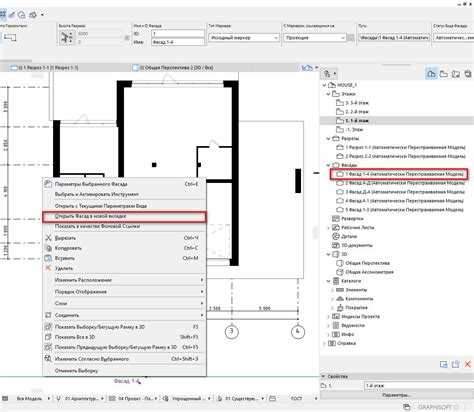The image size is (474, 412).
Task: Click the Параметры button under Properties
Action: pyautogui.click(x=396, y=395)
